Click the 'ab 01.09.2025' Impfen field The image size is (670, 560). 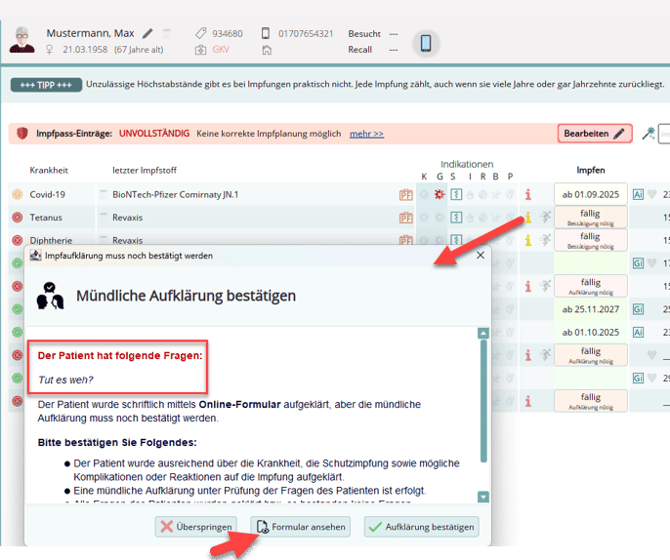point(590,195)
